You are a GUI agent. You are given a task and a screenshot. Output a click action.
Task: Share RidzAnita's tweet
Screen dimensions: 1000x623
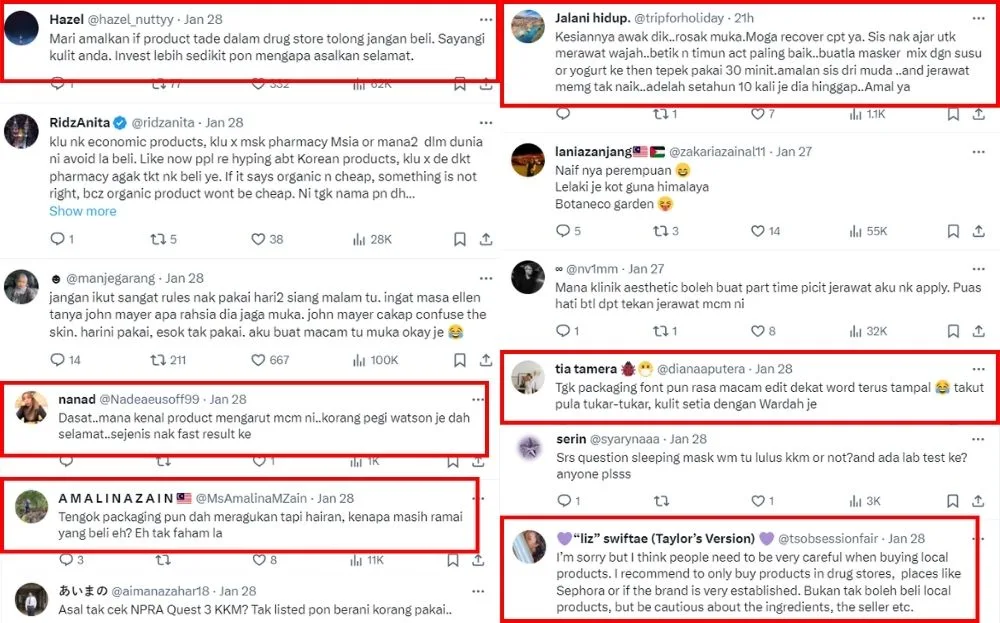point(486,239)
